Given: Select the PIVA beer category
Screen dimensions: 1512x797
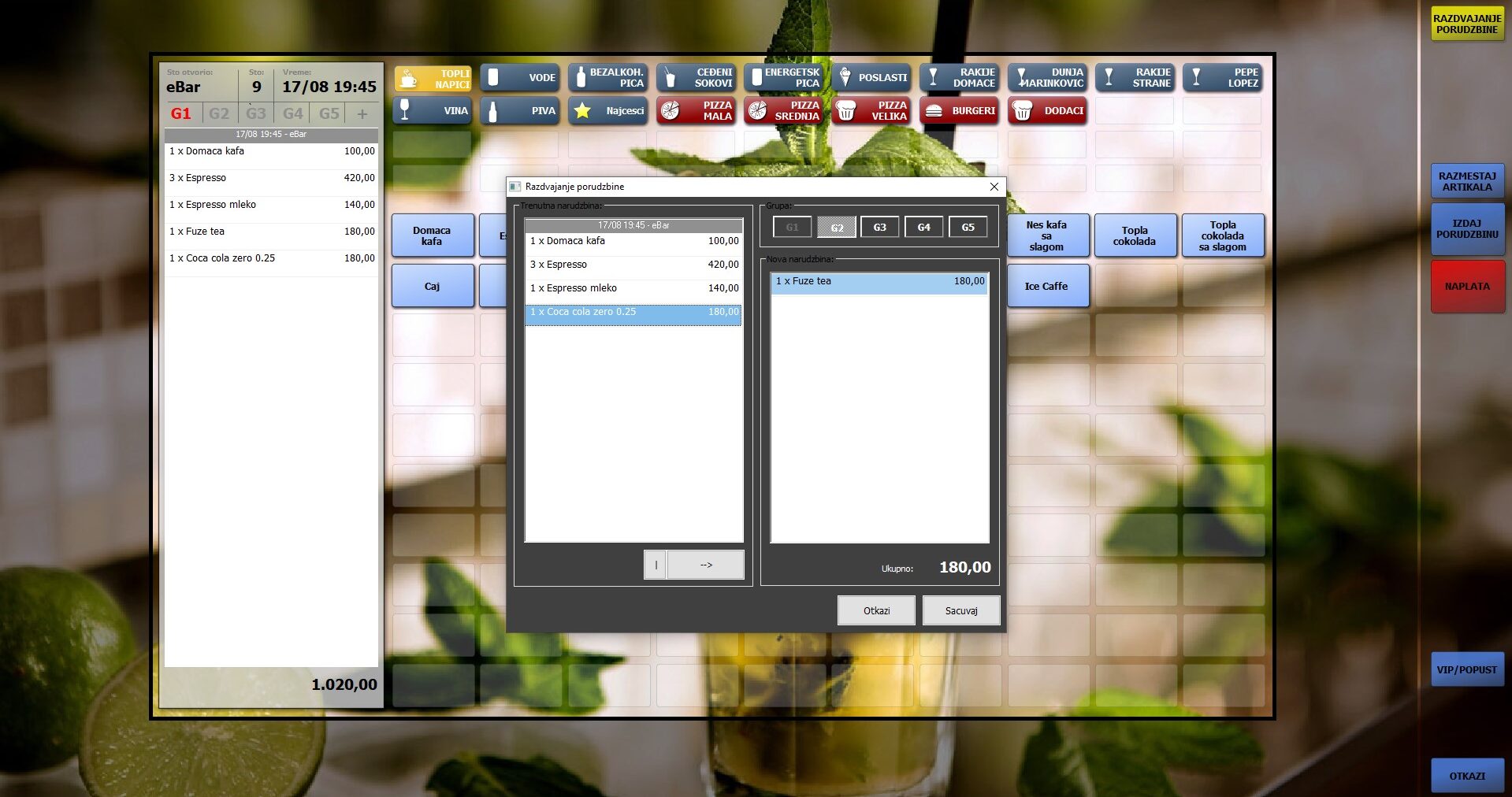Looking at the screenshot, I should click(x=520, y=111).
